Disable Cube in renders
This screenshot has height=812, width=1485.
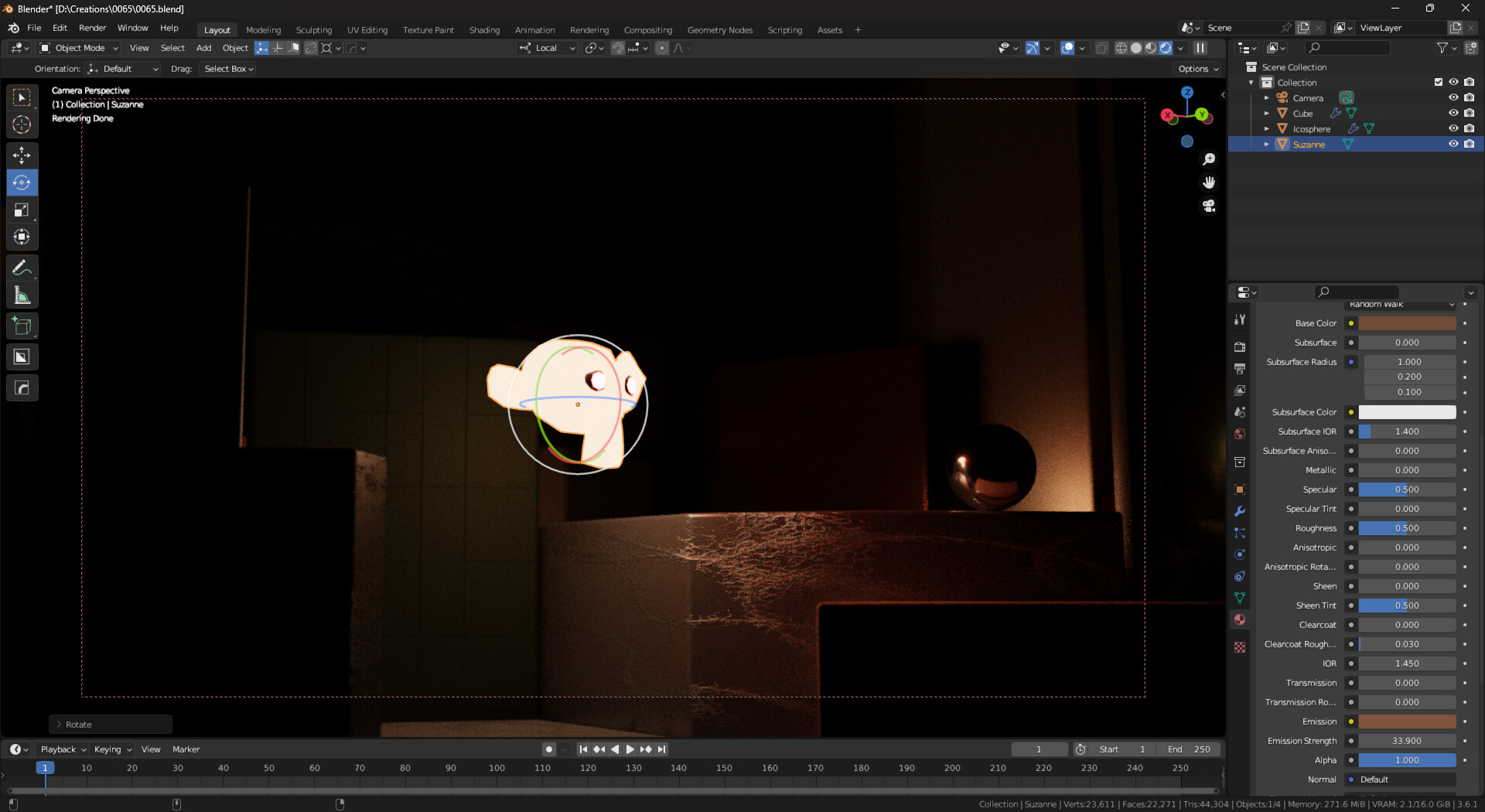click(1469, 113)
